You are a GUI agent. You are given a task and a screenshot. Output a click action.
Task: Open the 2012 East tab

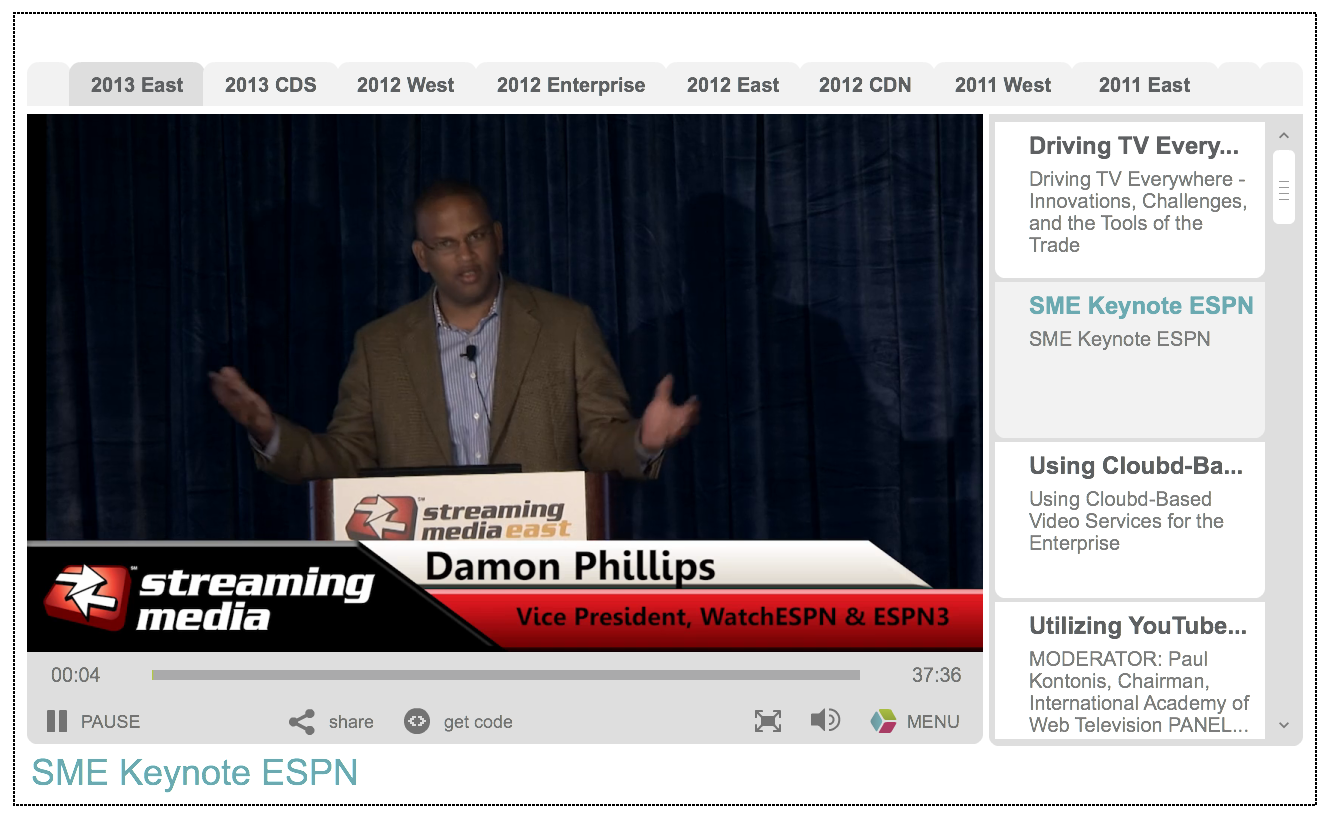(733, 85)
